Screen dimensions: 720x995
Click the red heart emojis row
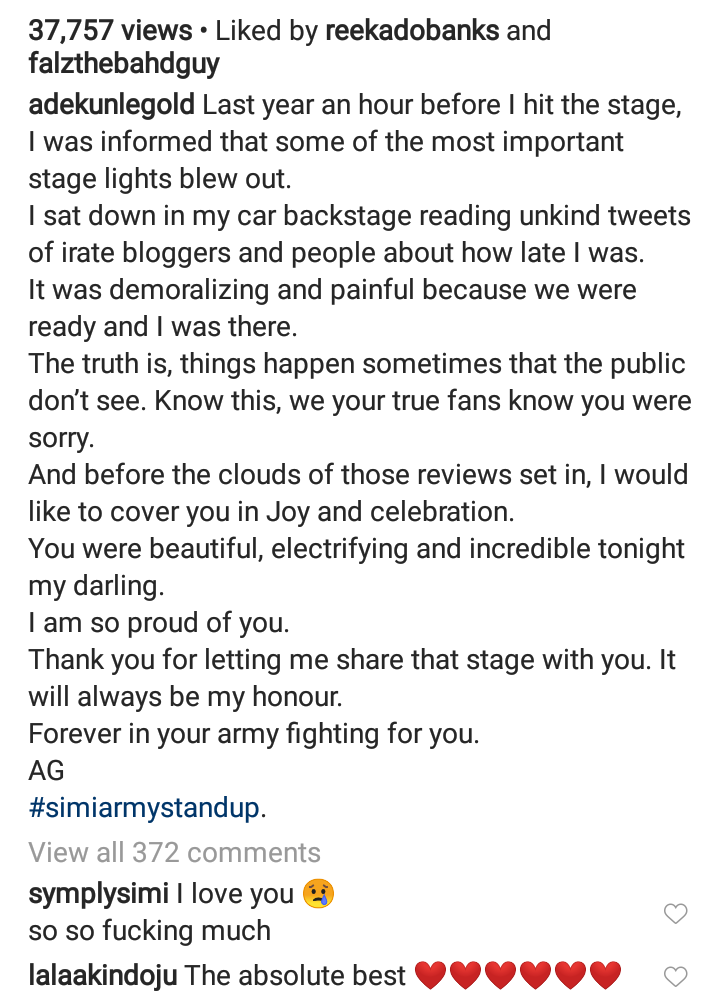click(517, 974)
